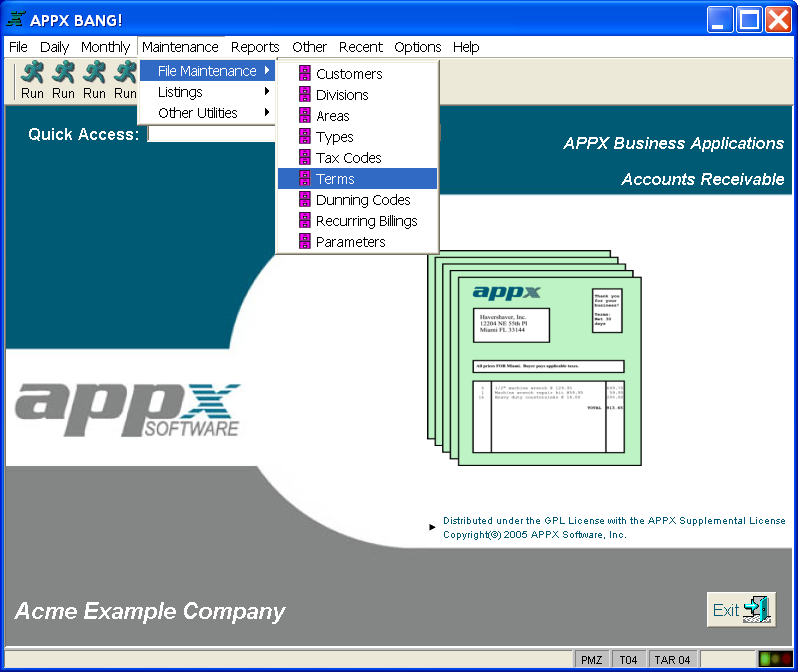Open the Reports menu
798x672 pixels.
click(255, 47)
